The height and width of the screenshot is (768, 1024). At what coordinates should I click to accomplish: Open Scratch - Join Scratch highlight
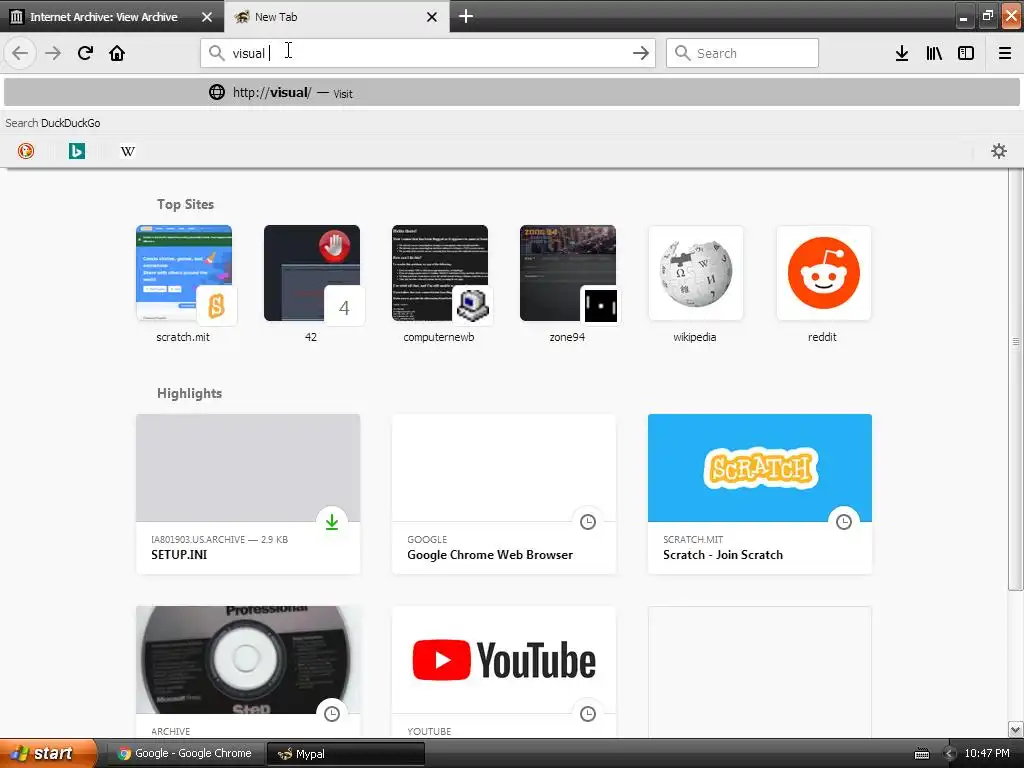(x=760, y=494)
